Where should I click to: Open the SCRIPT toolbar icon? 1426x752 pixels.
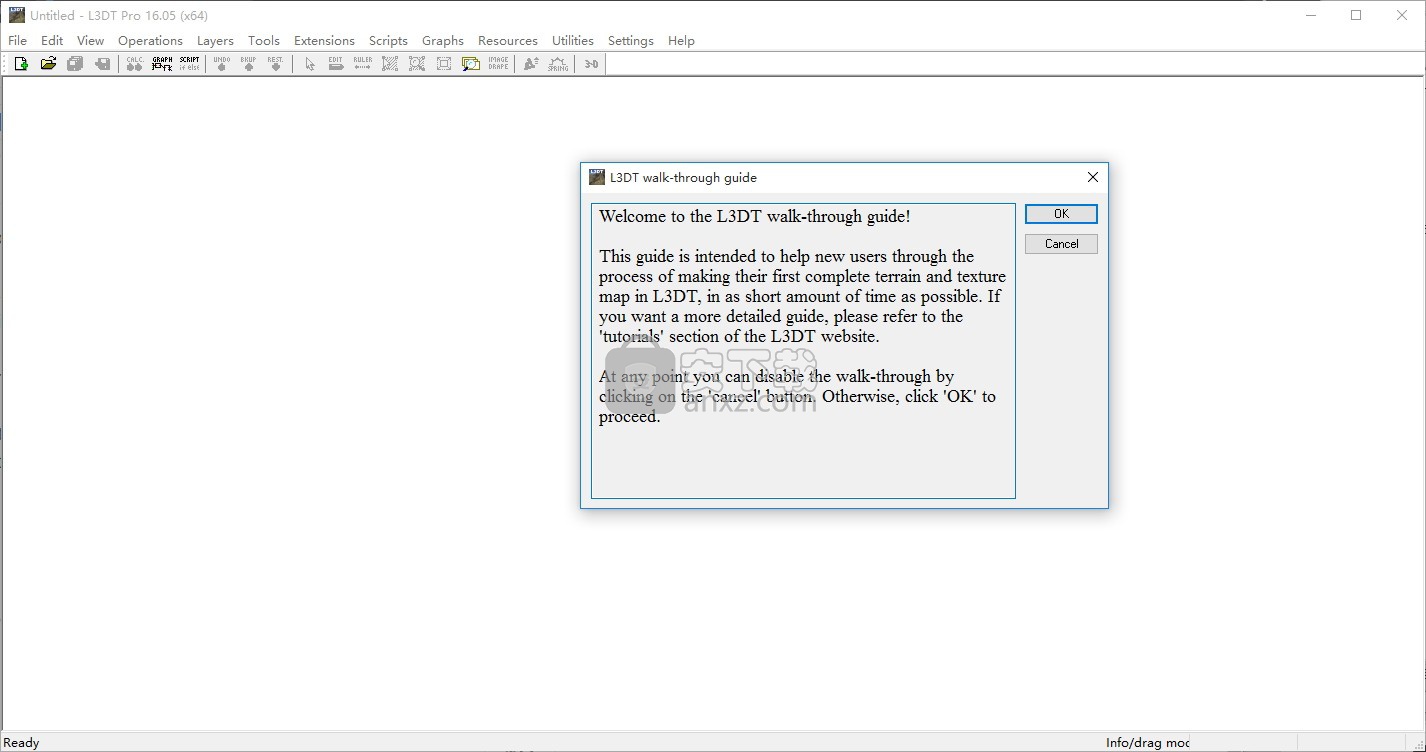[x=189, y=64]
